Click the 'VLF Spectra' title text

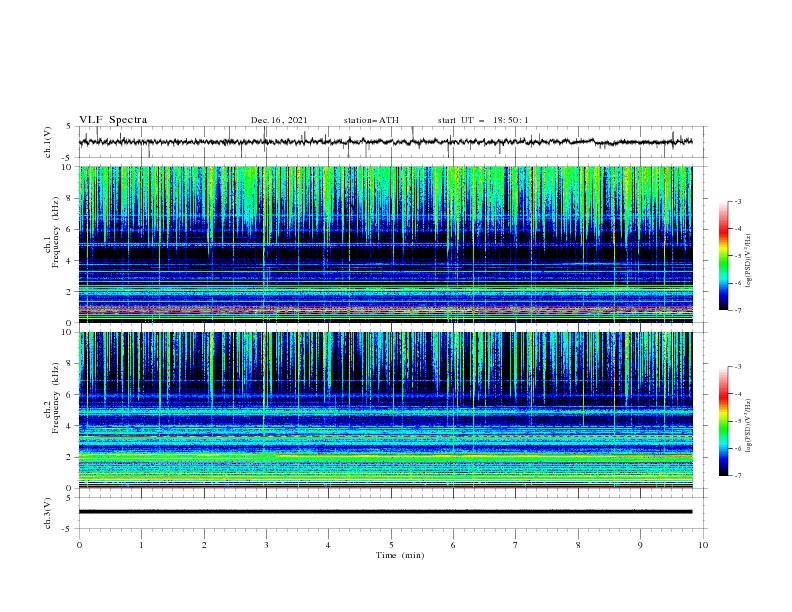113,120
